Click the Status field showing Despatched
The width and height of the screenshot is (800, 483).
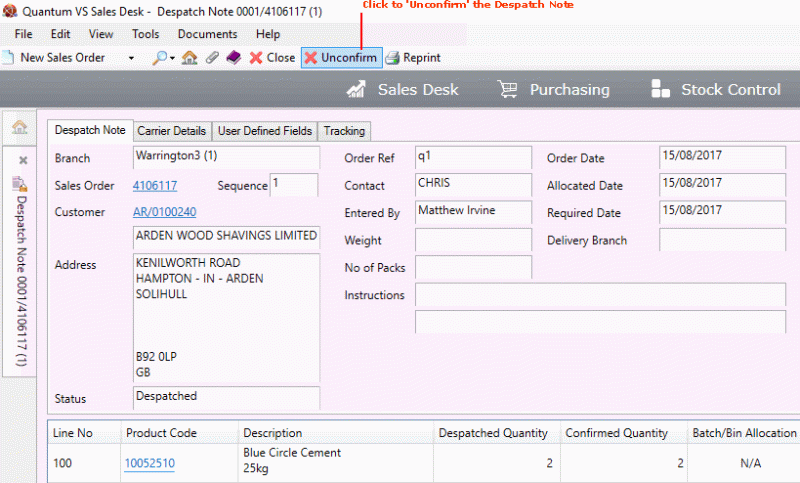pos(226,397)
